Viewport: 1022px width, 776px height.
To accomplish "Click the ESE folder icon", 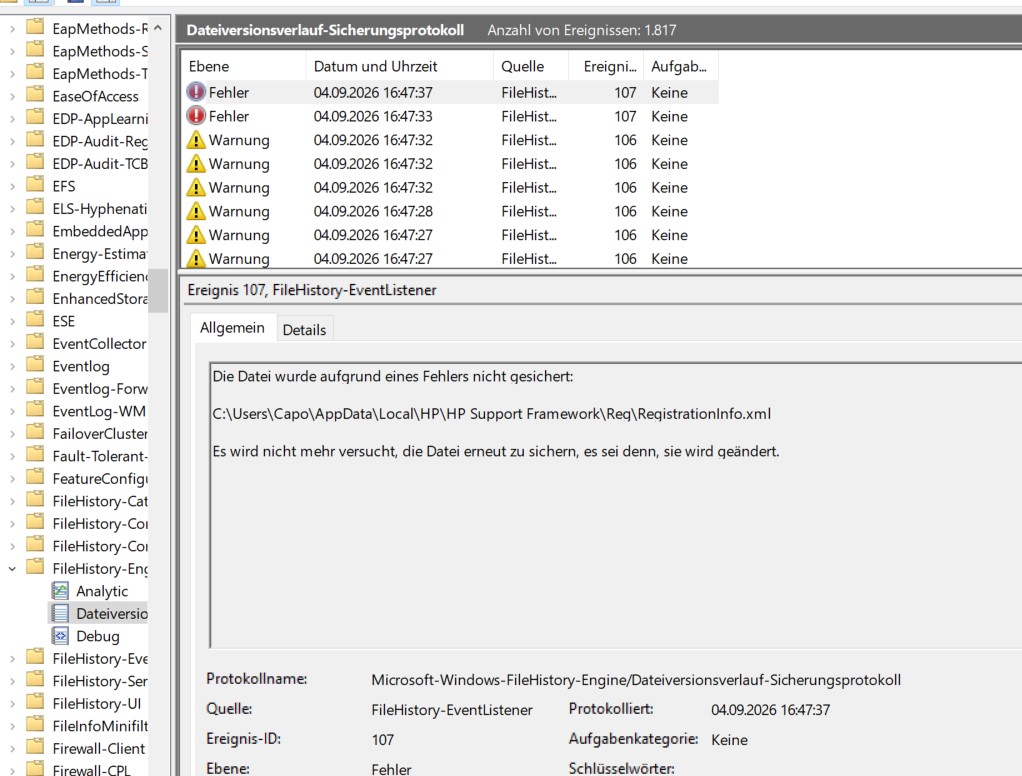I will 35,321.
